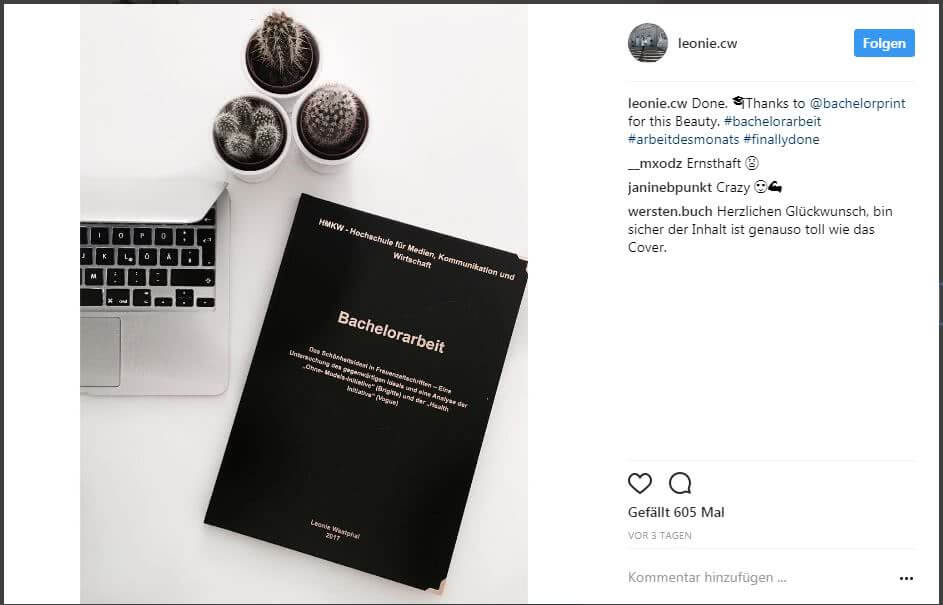Like the post with heart icon
Viewport: 943px width, 605px height.
click(x=640, y=483)
